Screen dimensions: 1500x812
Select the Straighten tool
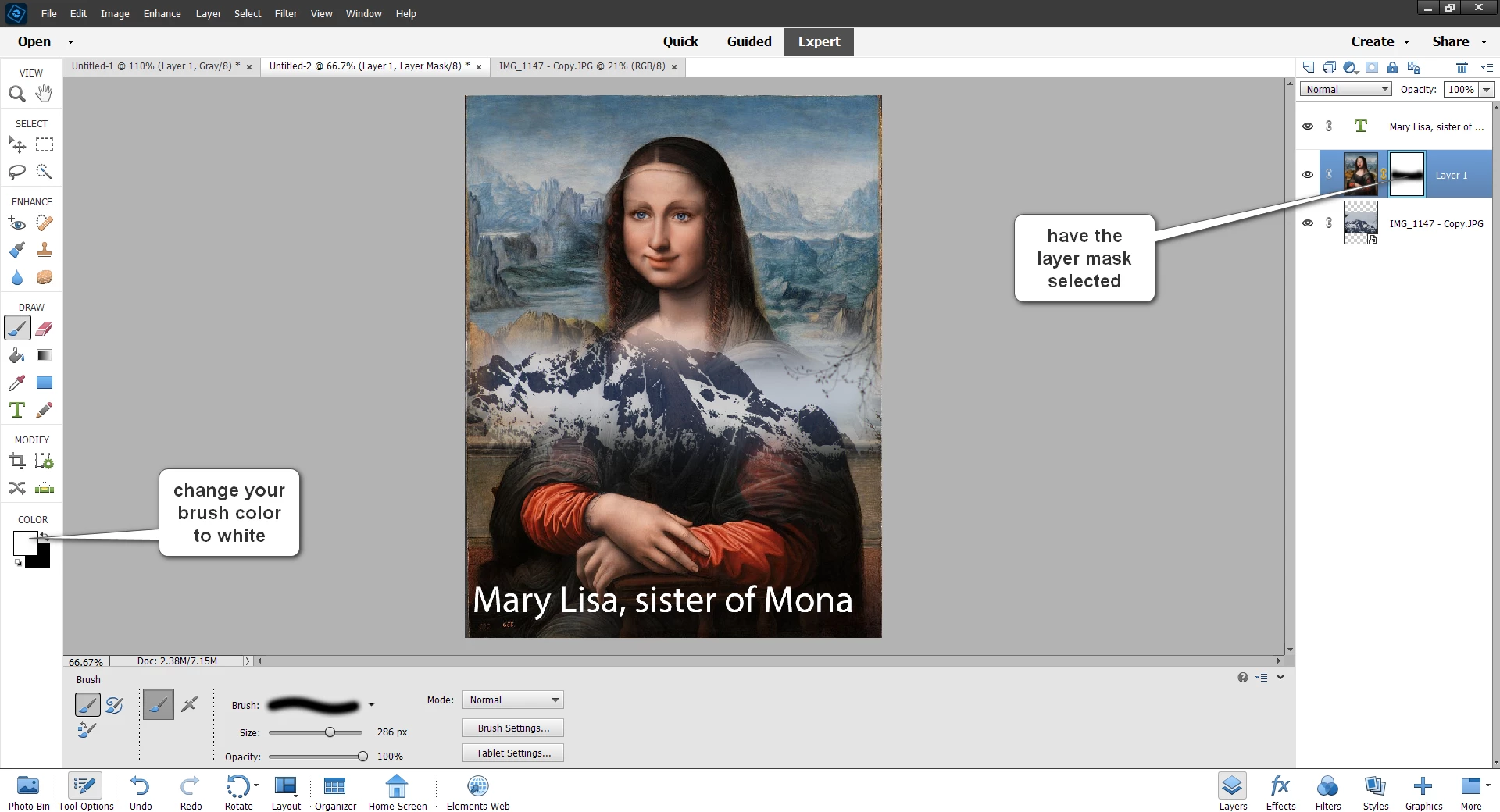(45, 488)
